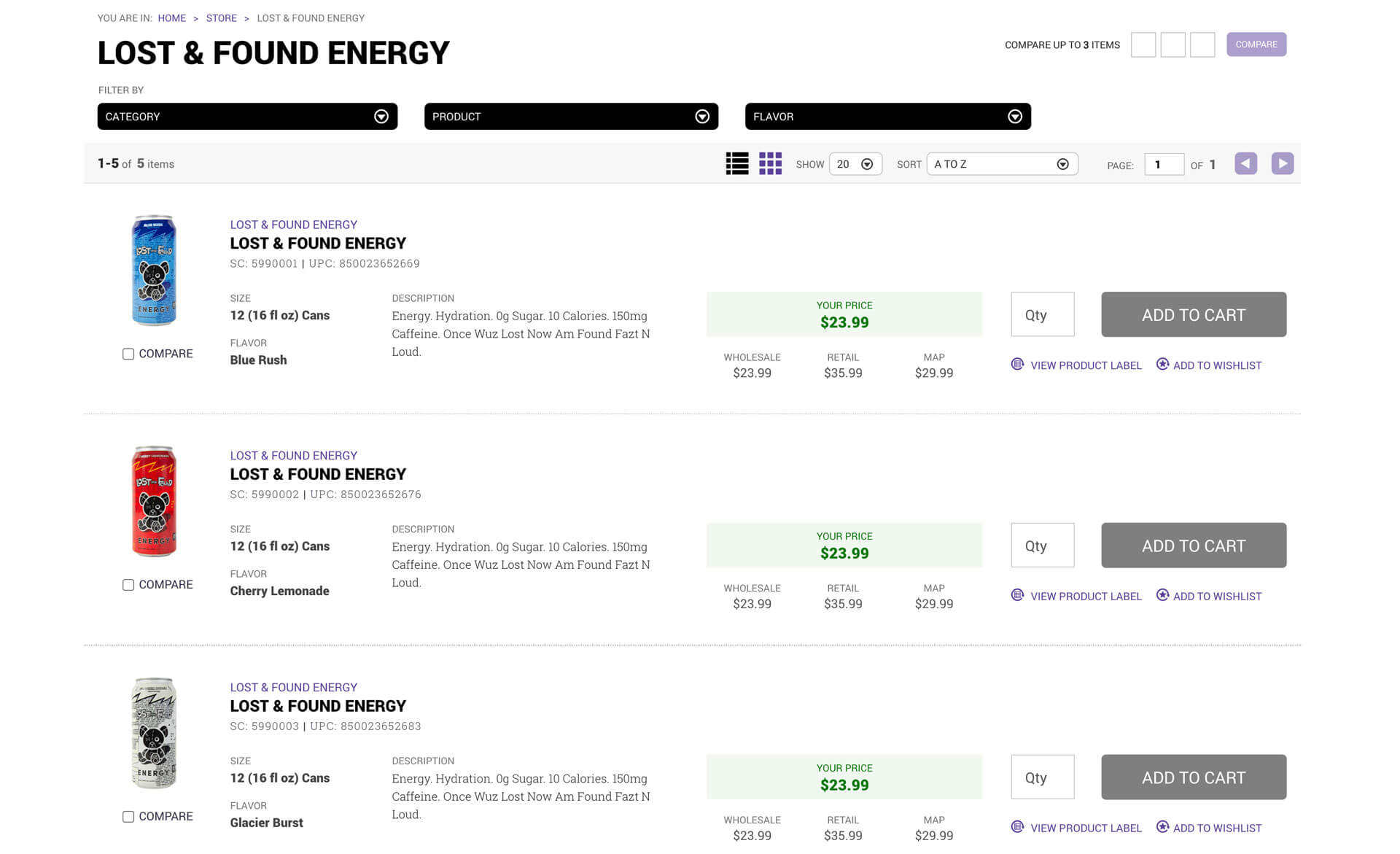
Task: Switch to grid view layout
Action: 769,163
